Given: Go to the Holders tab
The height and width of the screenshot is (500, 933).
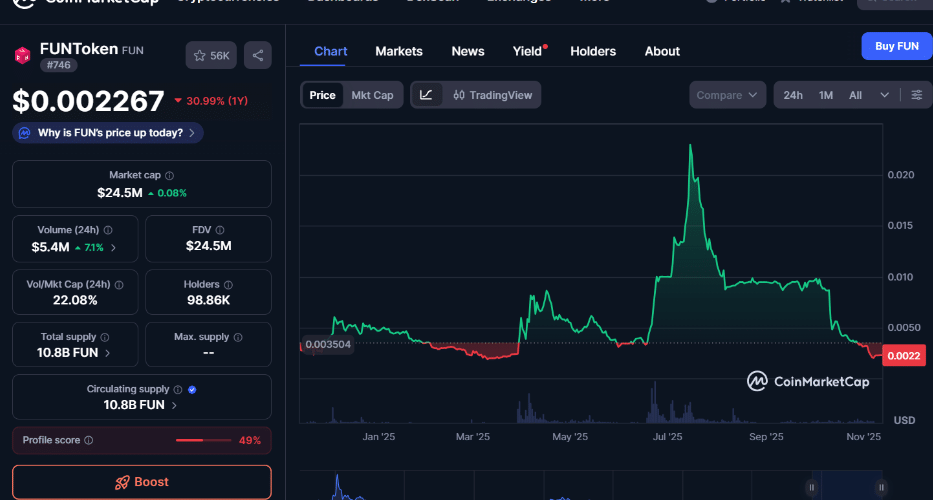Looking at the screenshot, I should click(593, 51).
